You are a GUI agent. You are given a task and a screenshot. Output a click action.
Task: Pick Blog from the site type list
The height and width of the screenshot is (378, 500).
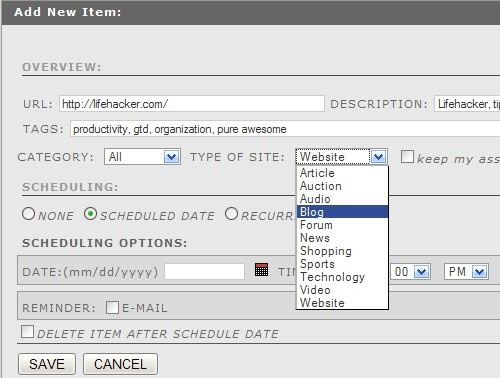(x=342, y=212)
